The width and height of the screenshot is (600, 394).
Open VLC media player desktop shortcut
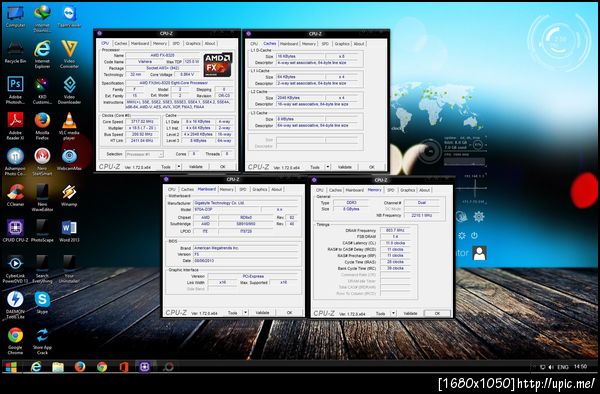tap(69, 125)
